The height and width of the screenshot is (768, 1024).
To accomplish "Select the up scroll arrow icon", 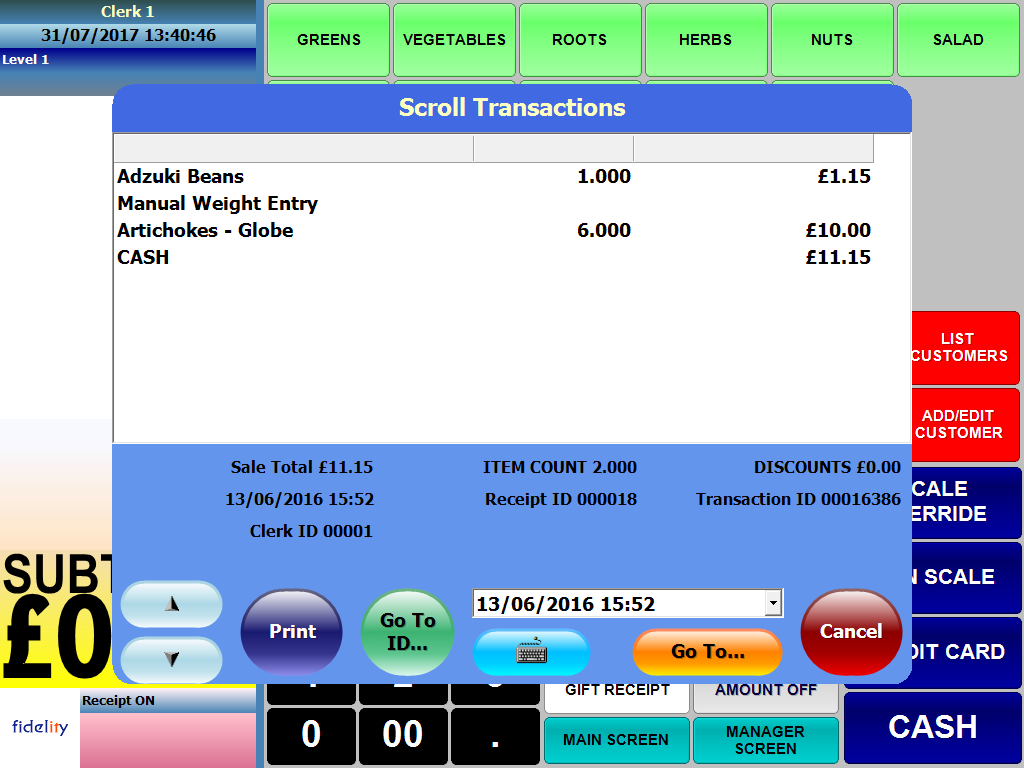I will point(170,604).
